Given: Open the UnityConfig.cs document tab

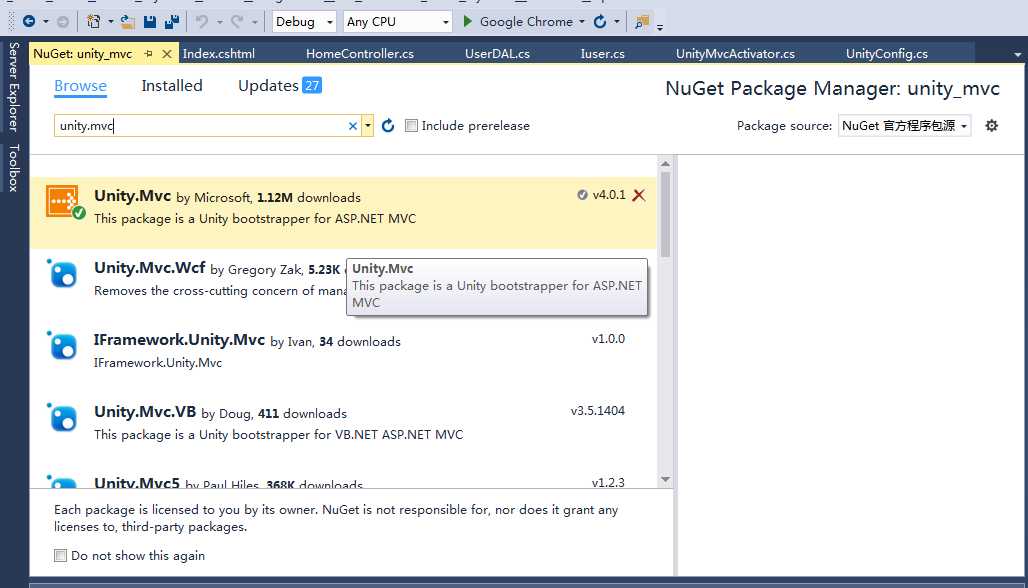Looking at the screenshot, I should coord(886,54).
